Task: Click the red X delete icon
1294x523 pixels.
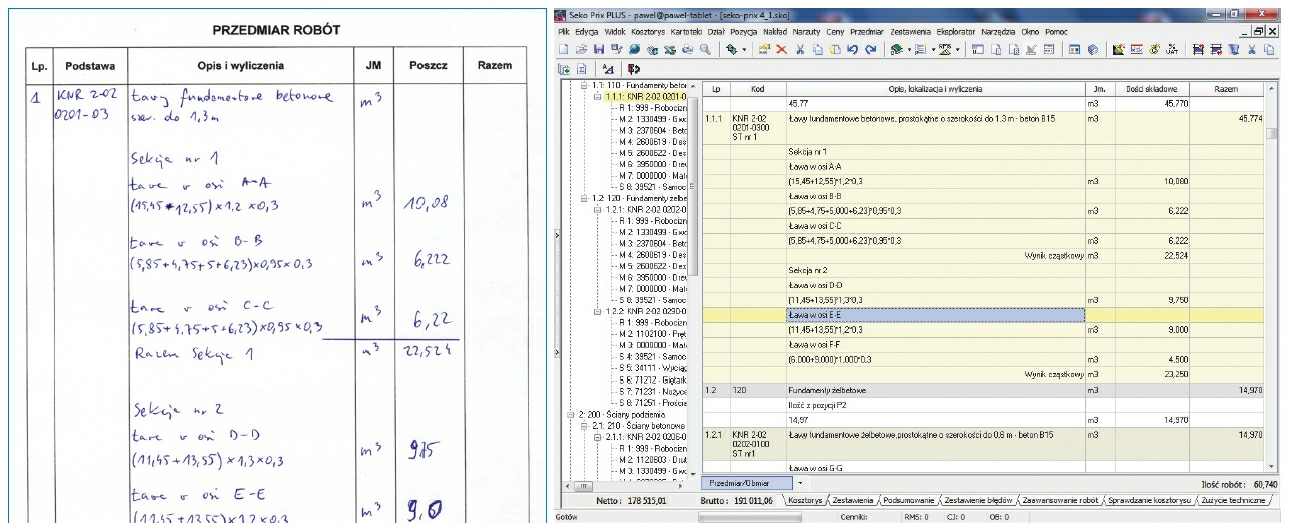Action: click(782, 48)
